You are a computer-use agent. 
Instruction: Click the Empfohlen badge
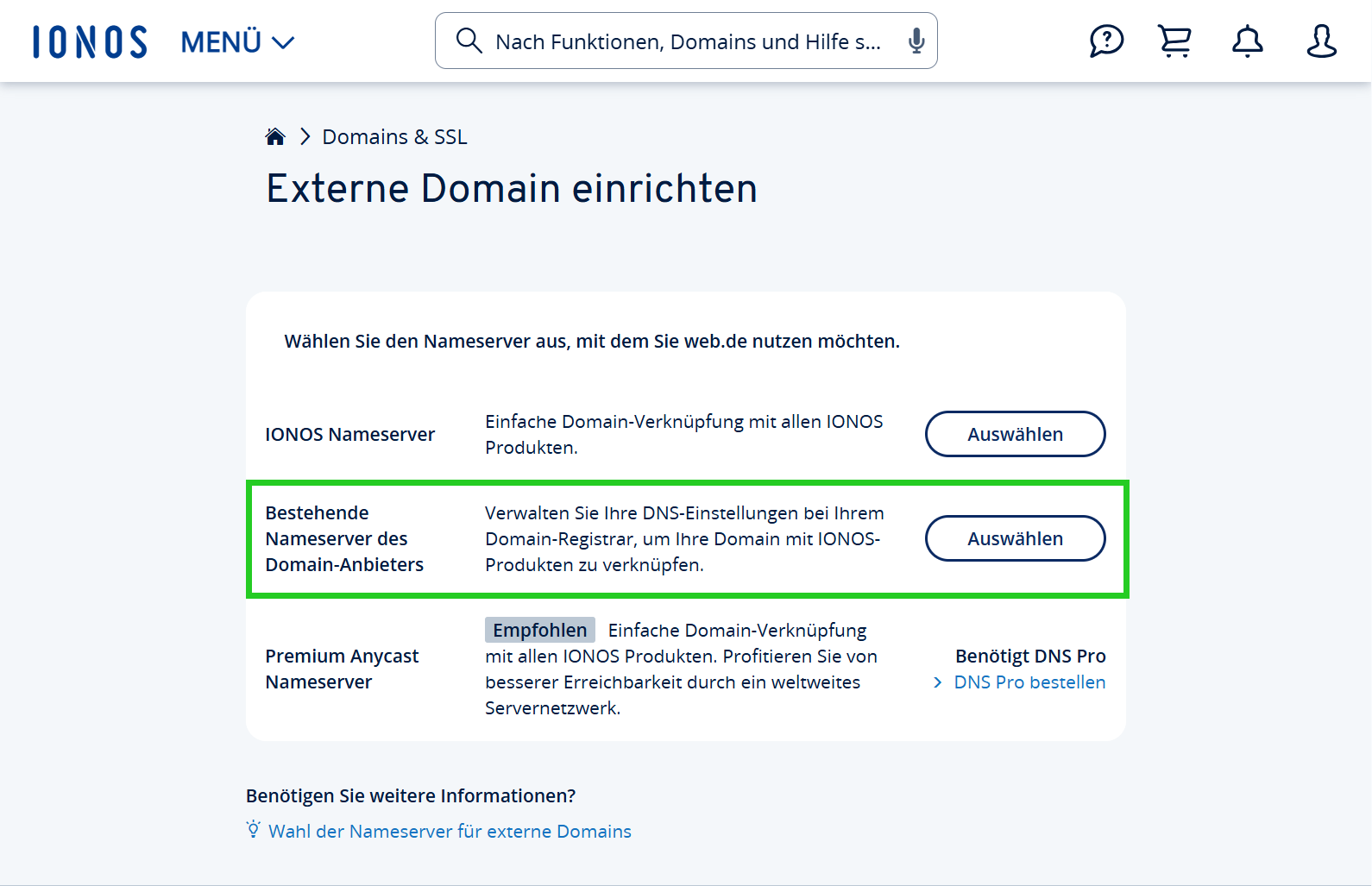(x=540, y=630)
